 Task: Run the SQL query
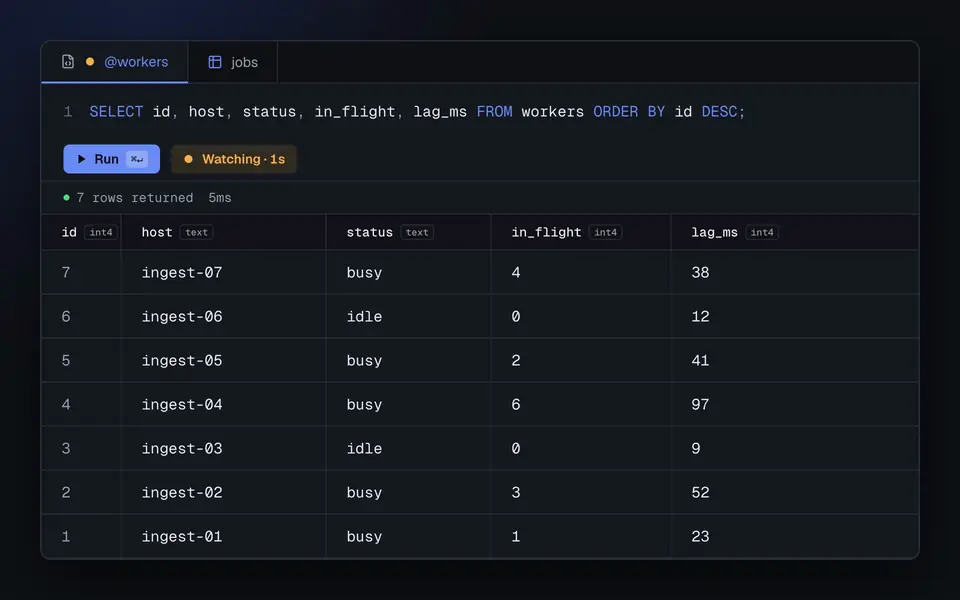pos(111,159)
